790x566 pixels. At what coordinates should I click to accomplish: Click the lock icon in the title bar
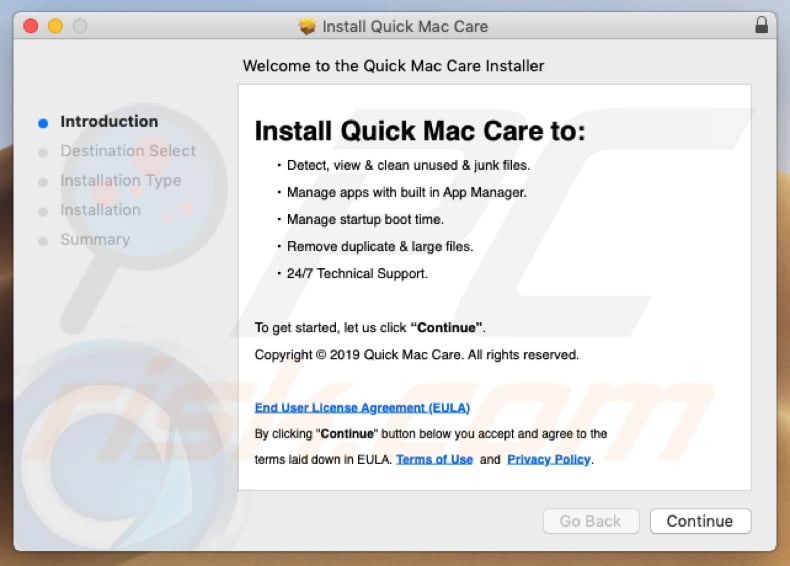[x=761, y=25]
